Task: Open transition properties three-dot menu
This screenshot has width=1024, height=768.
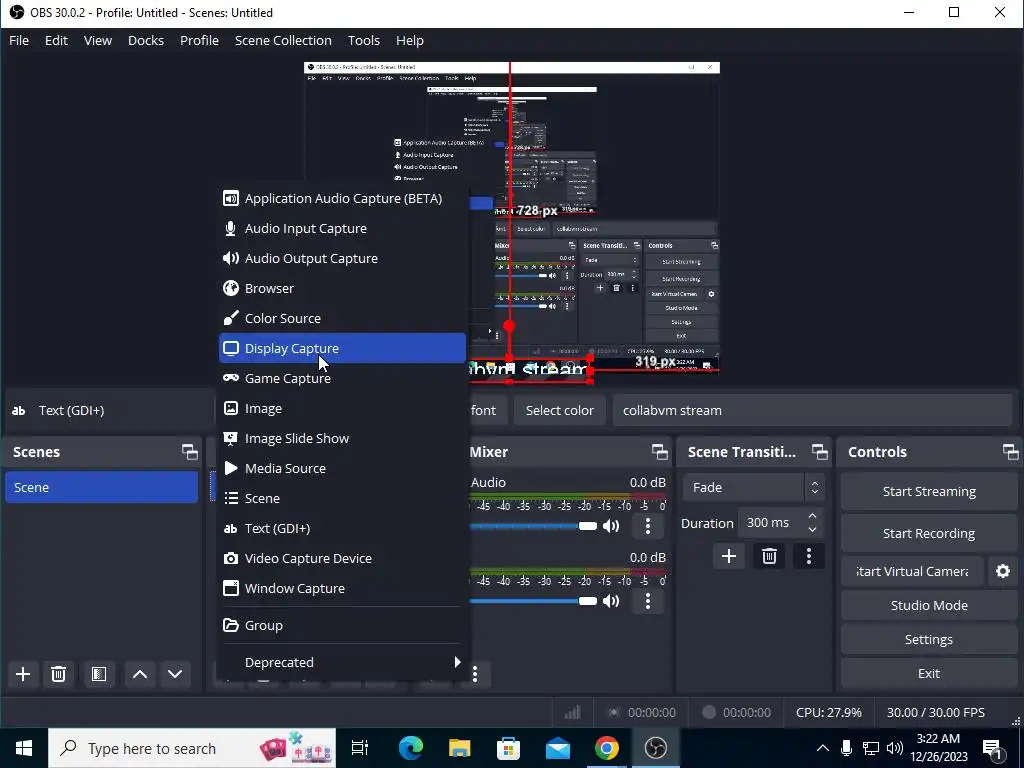Action: coord(809,556)
